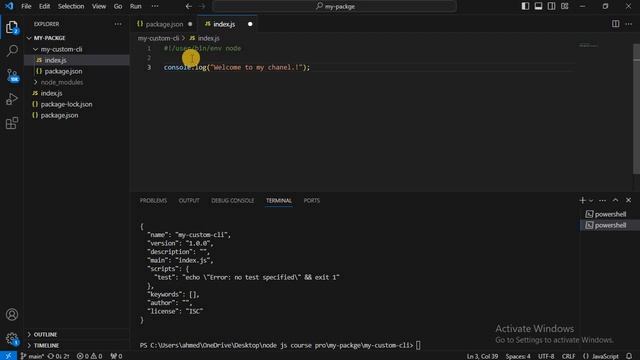Screen dimensions: 640x360
Task: Click the errors and warnings status item
Action: click(x=89, y=356)
